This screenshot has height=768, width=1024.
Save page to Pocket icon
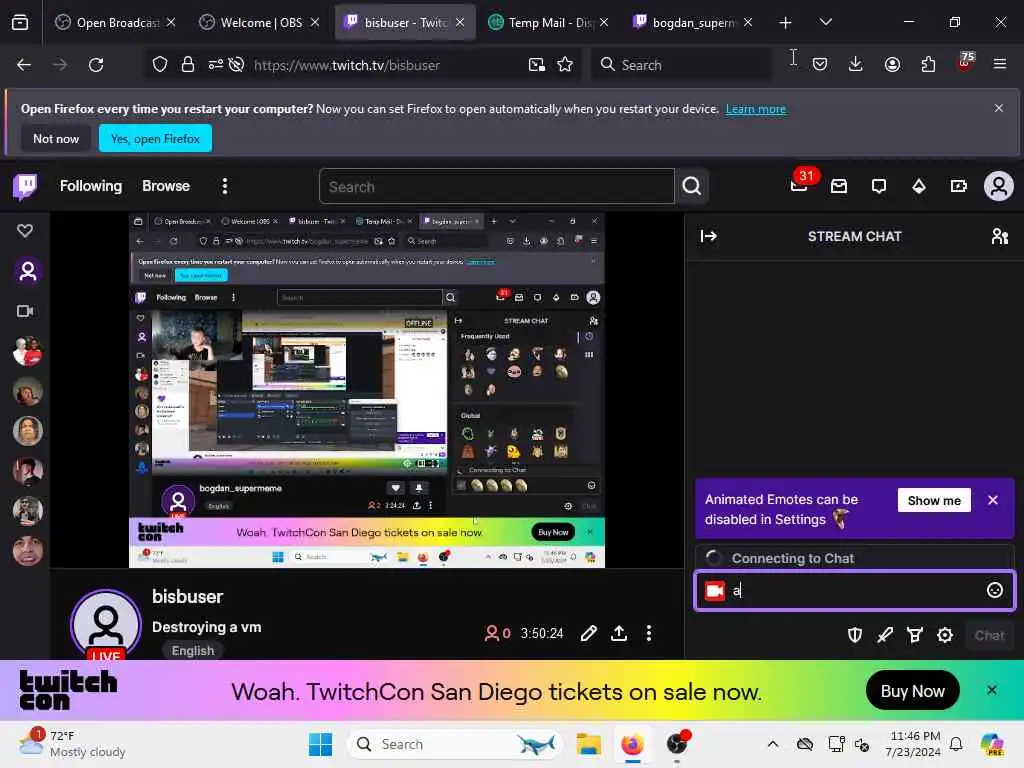click(x=820, y=65)
